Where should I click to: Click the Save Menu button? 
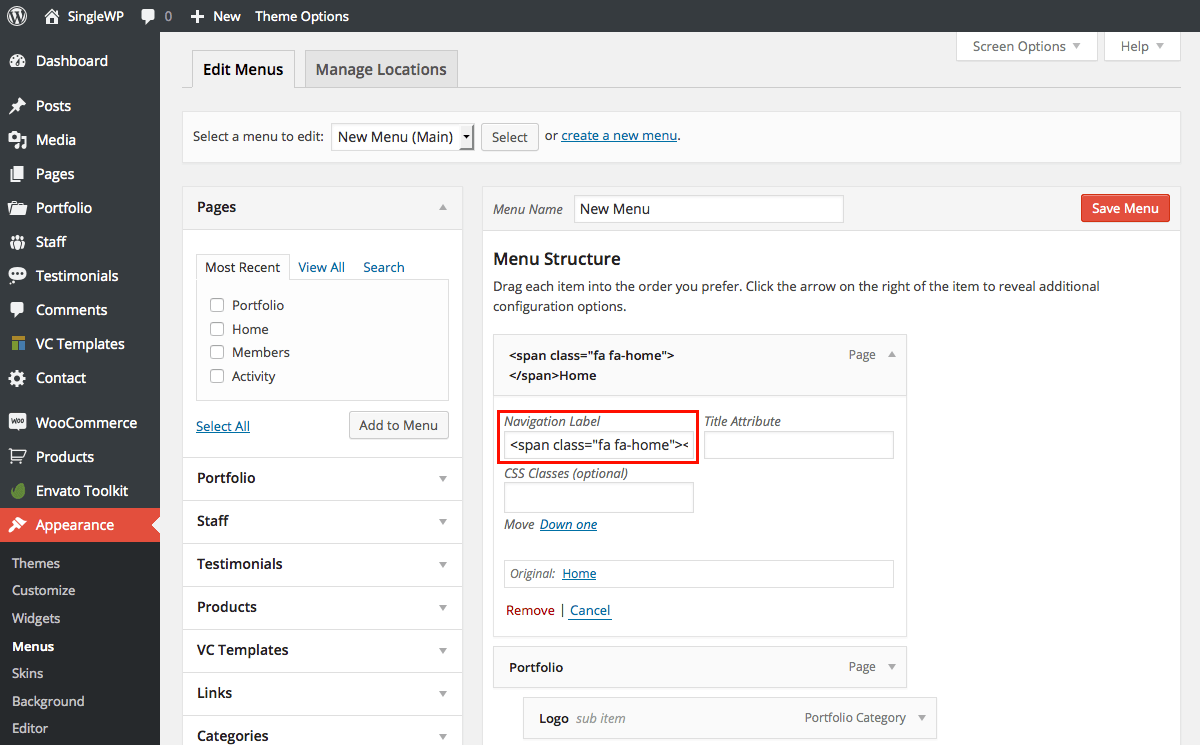[1125, 208]
